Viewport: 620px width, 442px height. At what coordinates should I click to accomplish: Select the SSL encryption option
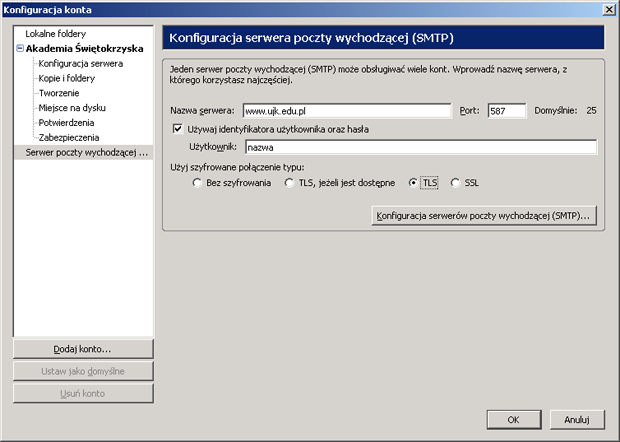tap(457, 183)
